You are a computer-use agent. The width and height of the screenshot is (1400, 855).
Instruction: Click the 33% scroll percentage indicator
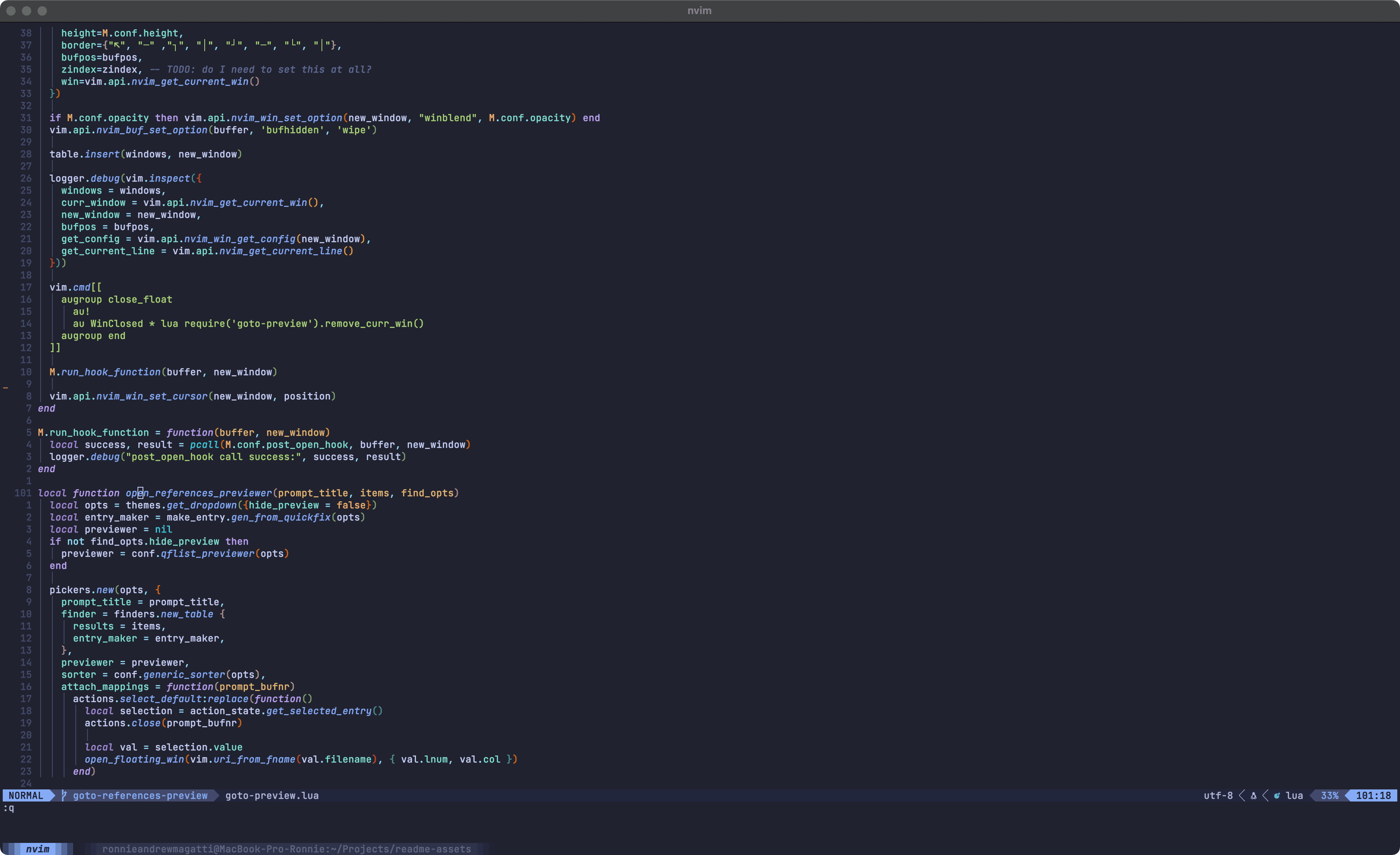click(1329, 795)
